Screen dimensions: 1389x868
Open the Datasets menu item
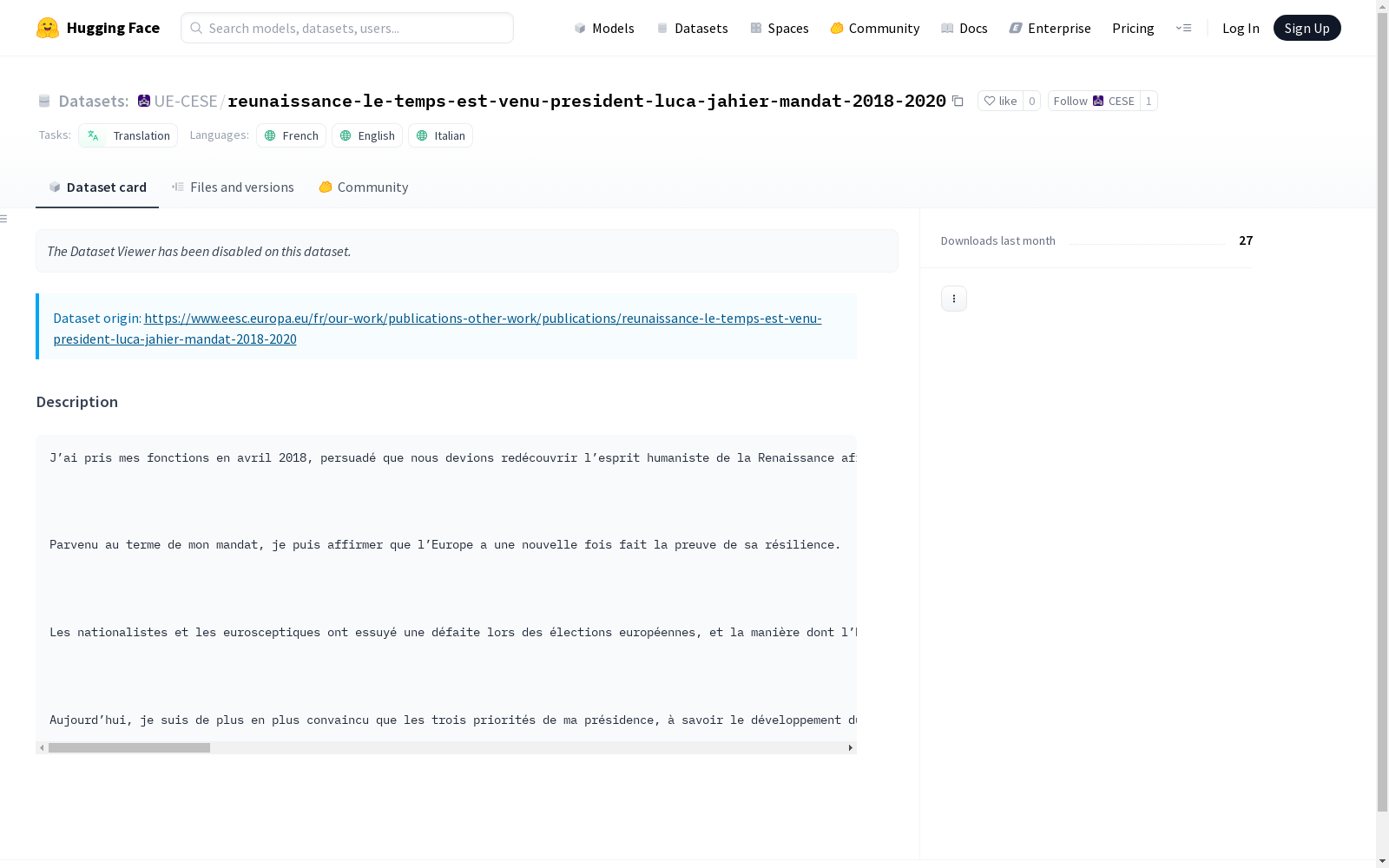click(x=692, y=28)
